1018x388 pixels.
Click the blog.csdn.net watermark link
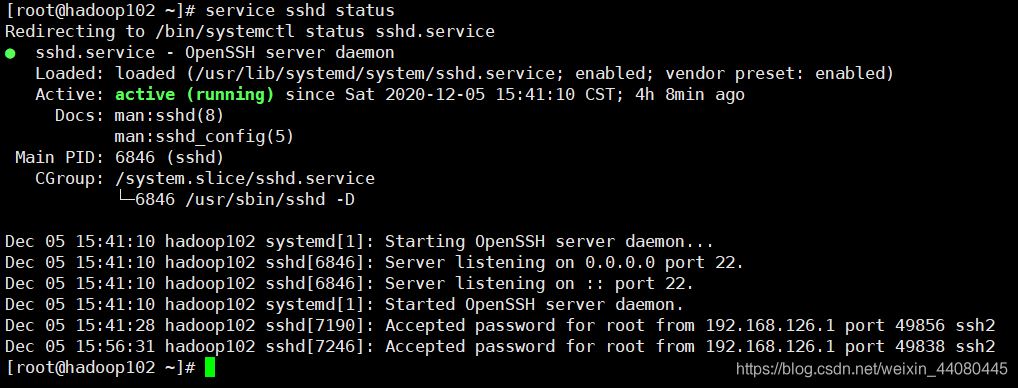point(871,369)
